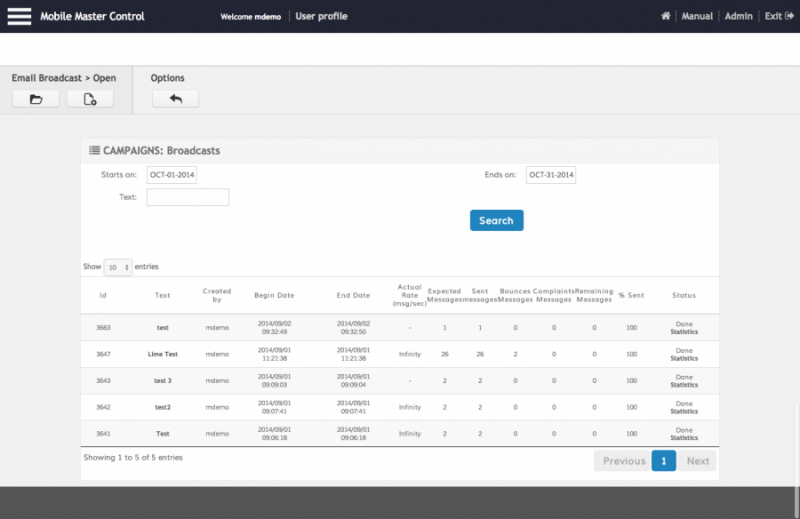Screen dimensions: 800x519
Task: Click the back arrow under Options
Action: 175,99
